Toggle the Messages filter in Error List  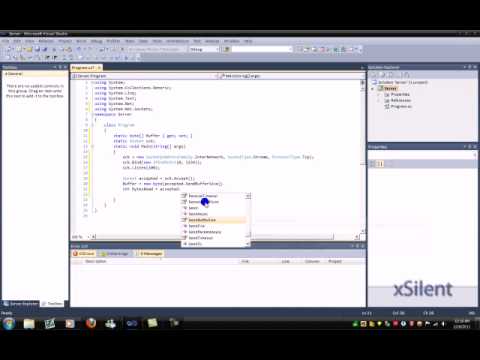pyautogui.click(x=150, y=254)
